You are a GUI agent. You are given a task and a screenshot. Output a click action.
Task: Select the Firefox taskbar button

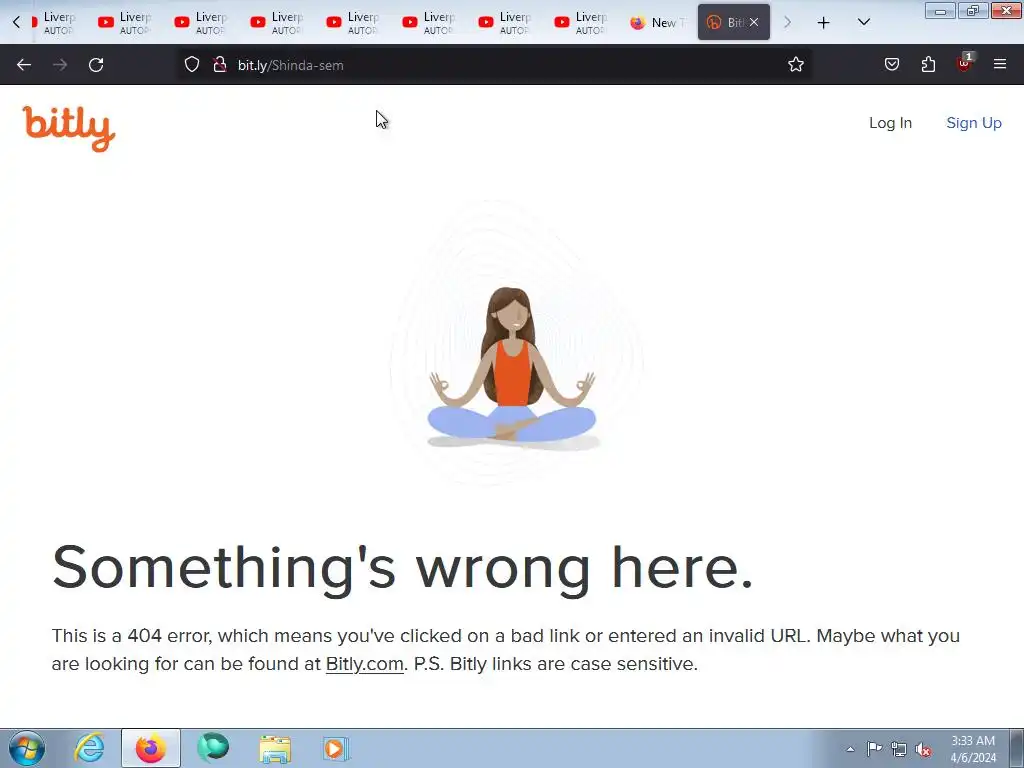point(151,748)
